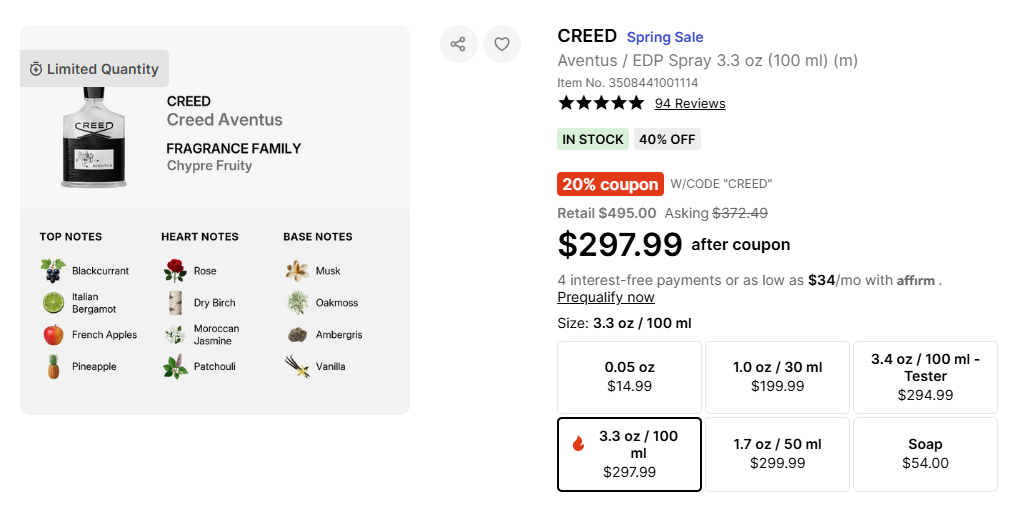Choose the 3.4 oz Tester option
Image resolution: width=1013 pixels, height=511 pixels.
[925, 377]
